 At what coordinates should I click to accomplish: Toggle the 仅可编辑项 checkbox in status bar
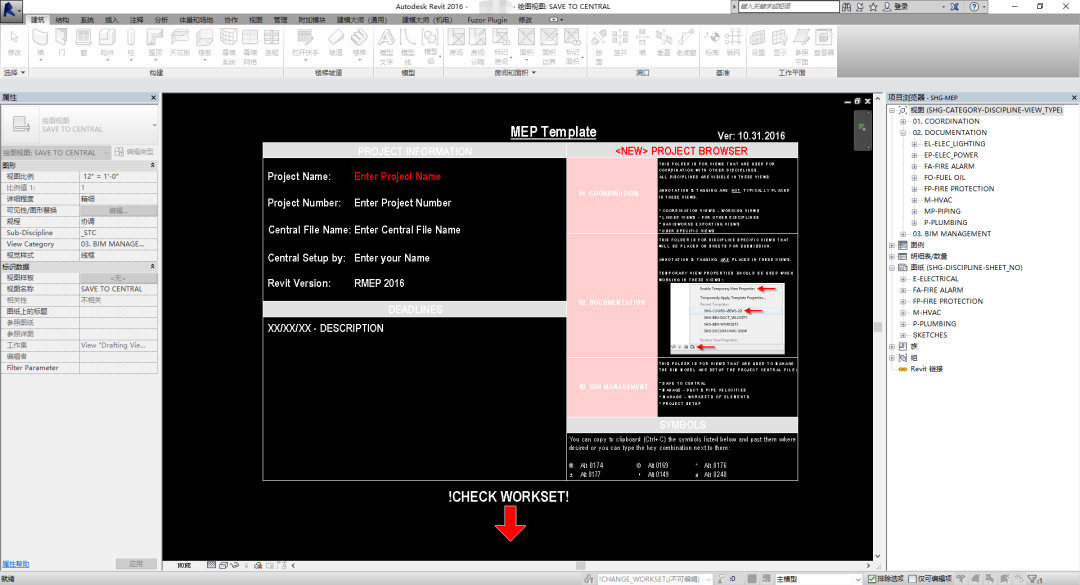pos(912,579)
